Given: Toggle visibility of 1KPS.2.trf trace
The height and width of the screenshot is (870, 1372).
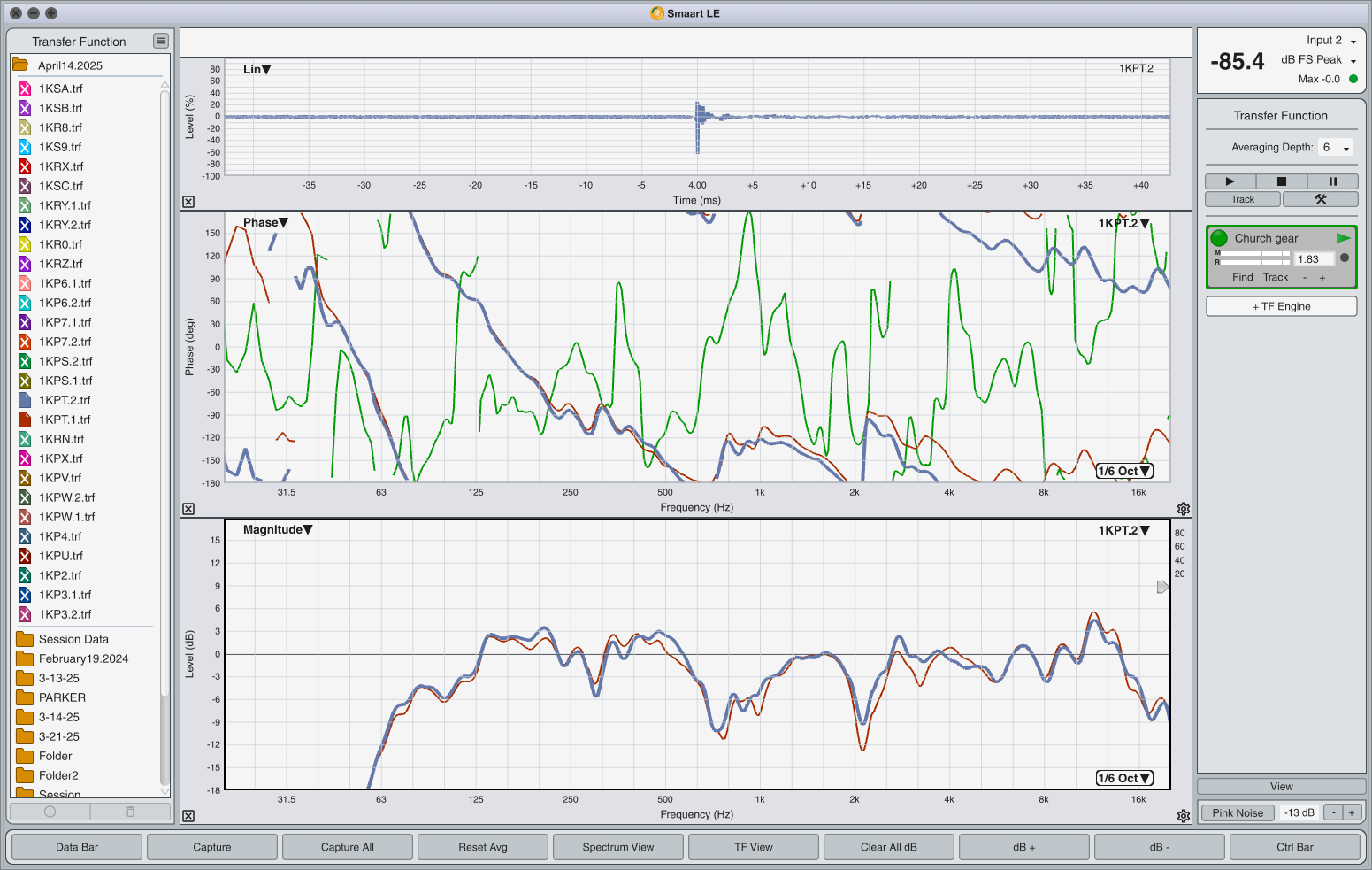Looking at the screenshot, I should tap(25, 361).
